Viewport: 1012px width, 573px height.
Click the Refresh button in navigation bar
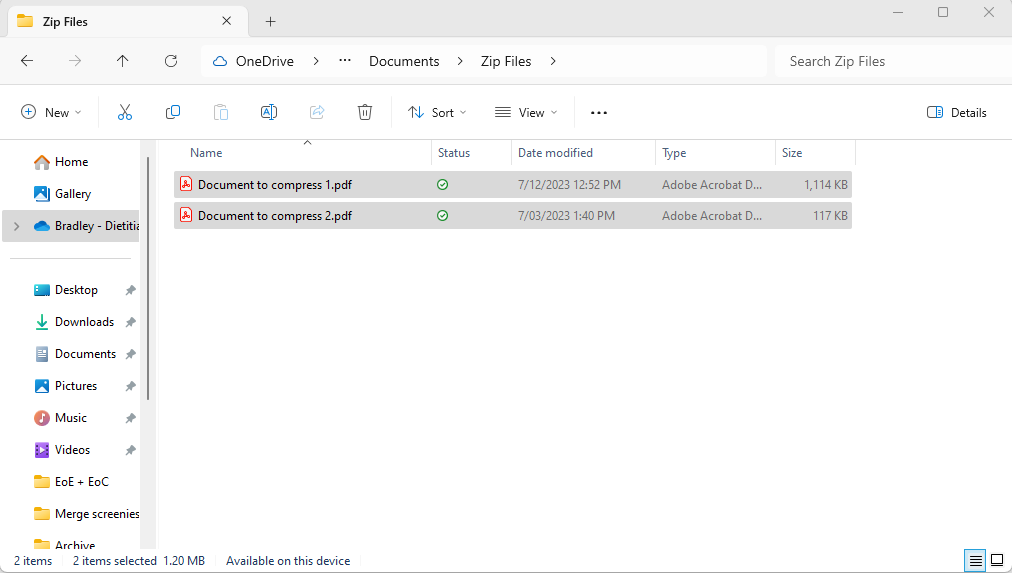[x=171, y=61]
